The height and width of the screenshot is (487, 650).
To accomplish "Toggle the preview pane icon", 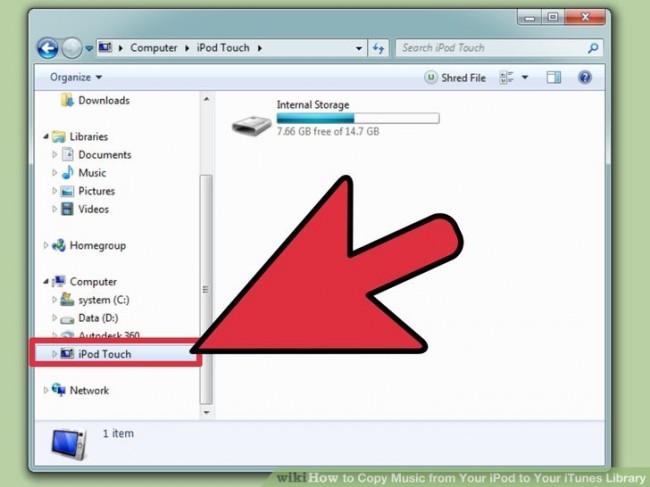I will click(556, 77).
